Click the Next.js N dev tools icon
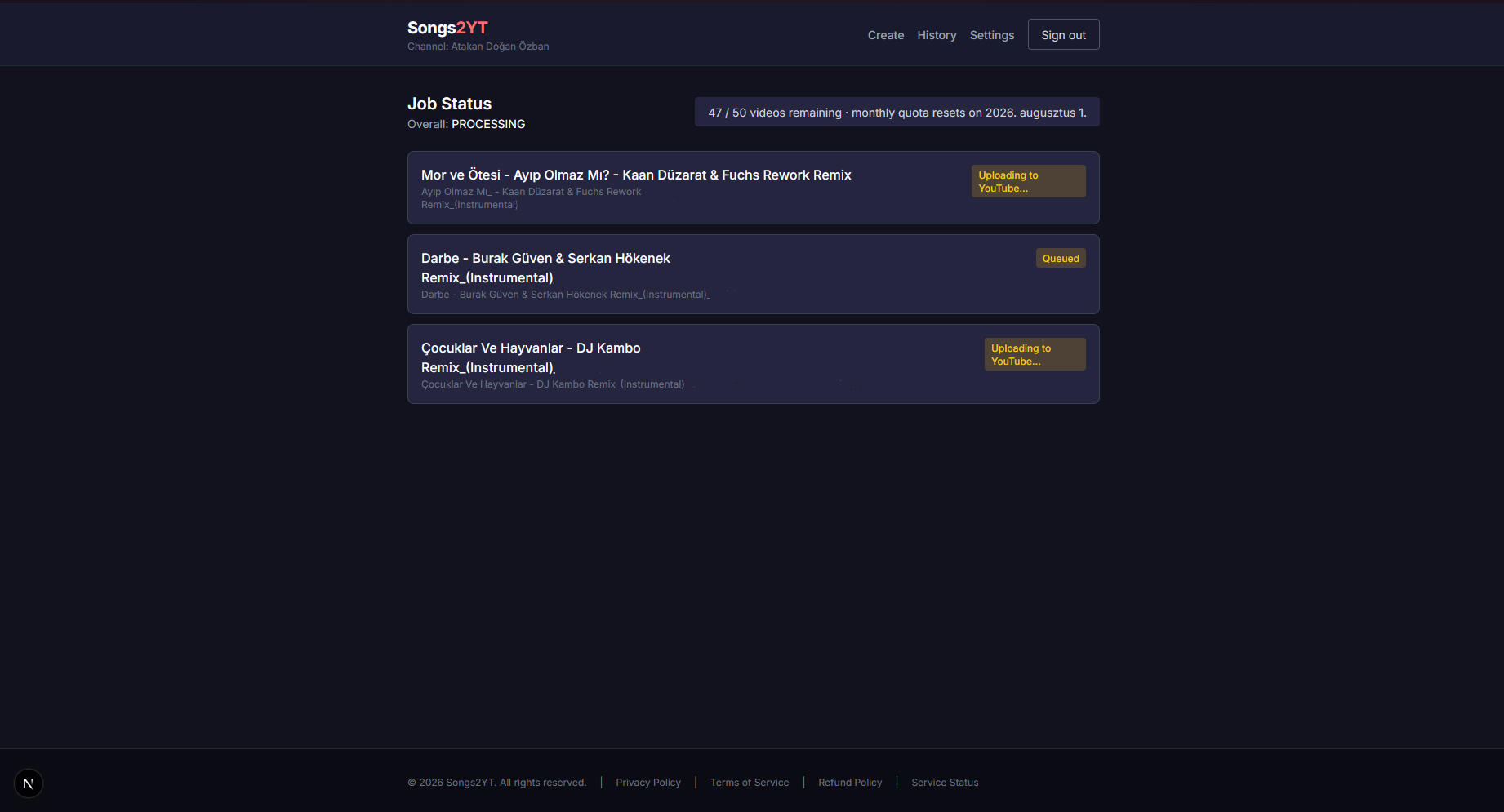 [29, 783]
